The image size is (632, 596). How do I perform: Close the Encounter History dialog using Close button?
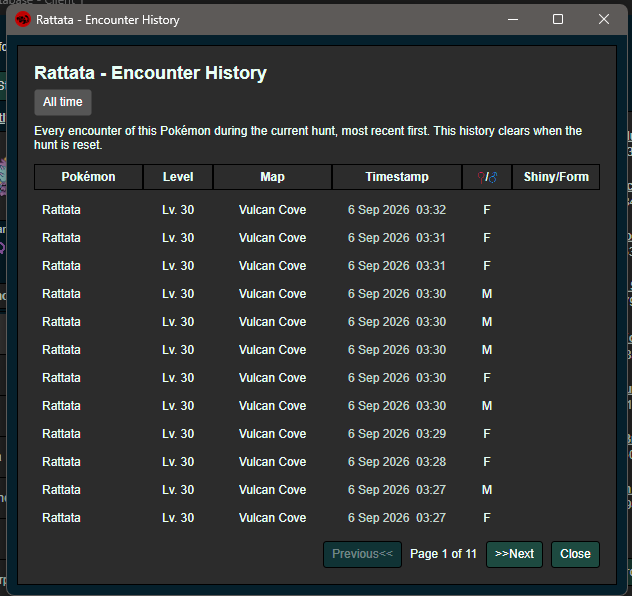(x=575, y=554)
